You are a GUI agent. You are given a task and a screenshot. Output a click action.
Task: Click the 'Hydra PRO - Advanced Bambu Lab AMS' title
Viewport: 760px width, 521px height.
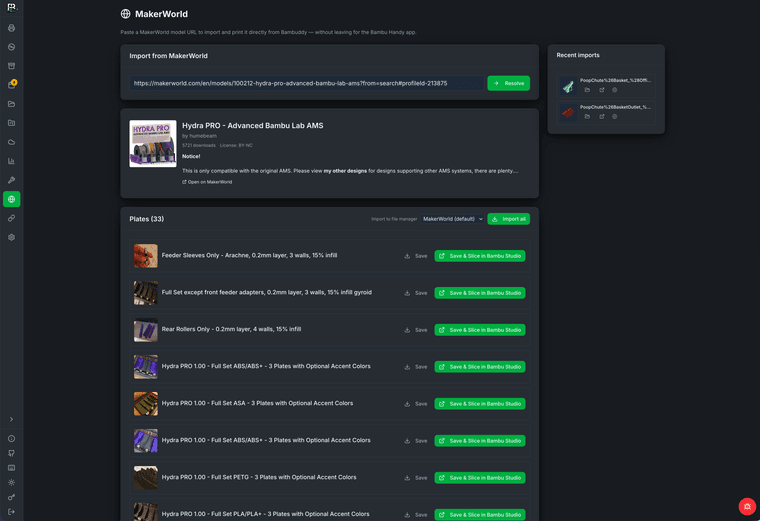253,126
